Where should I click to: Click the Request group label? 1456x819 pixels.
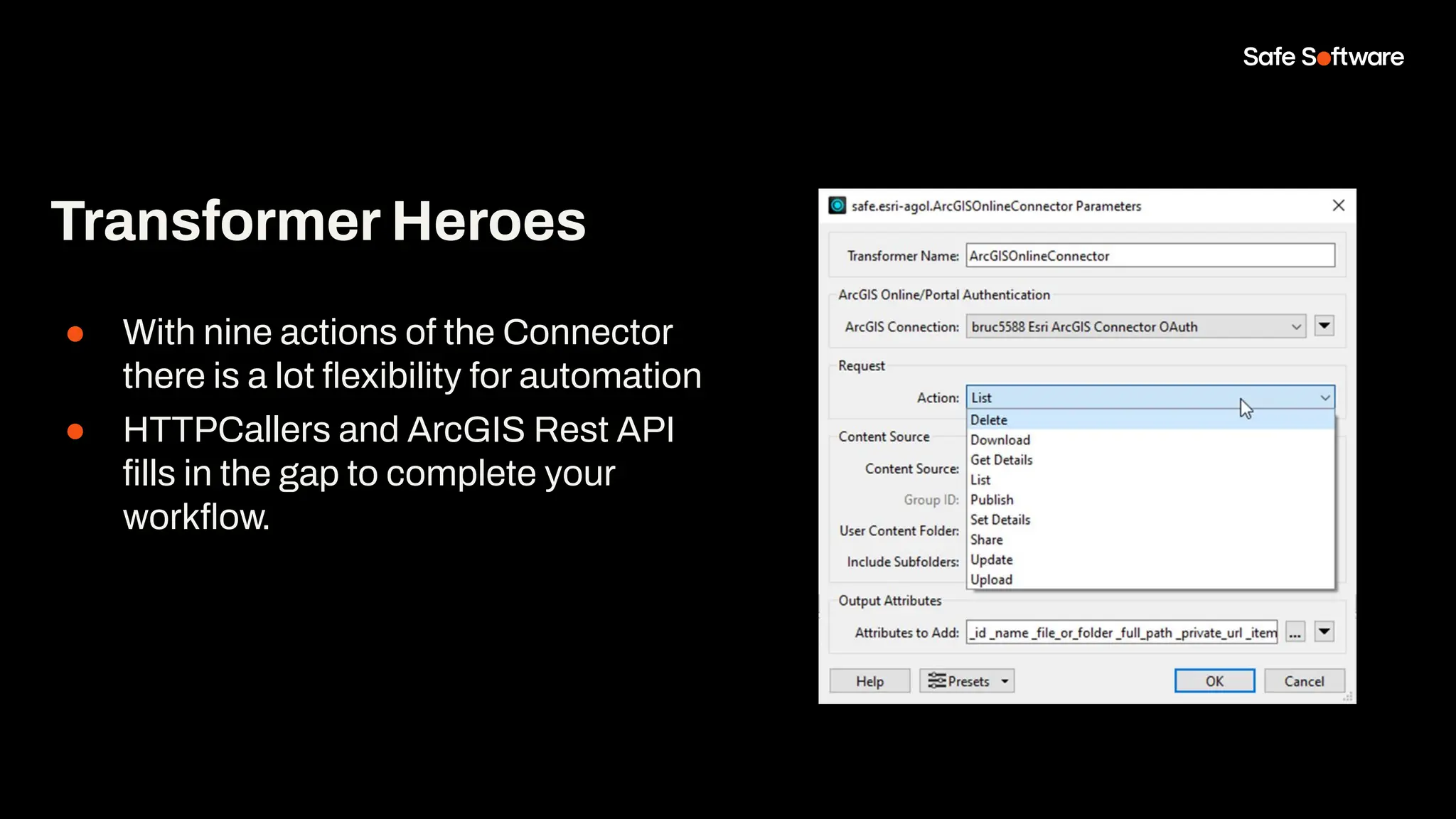pos(861,366)
